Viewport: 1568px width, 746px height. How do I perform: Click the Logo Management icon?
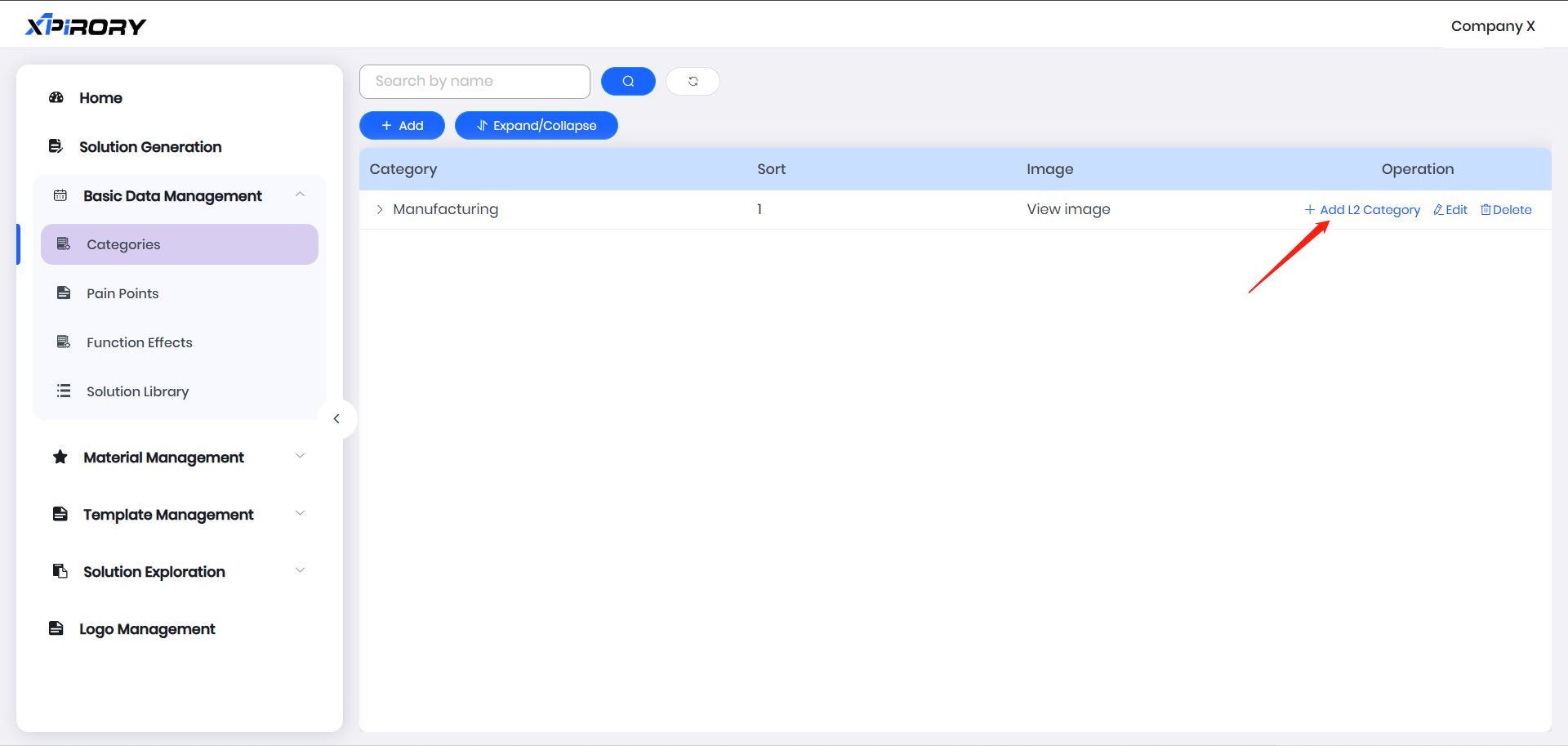pyautogui.click(x=56, y=628)
